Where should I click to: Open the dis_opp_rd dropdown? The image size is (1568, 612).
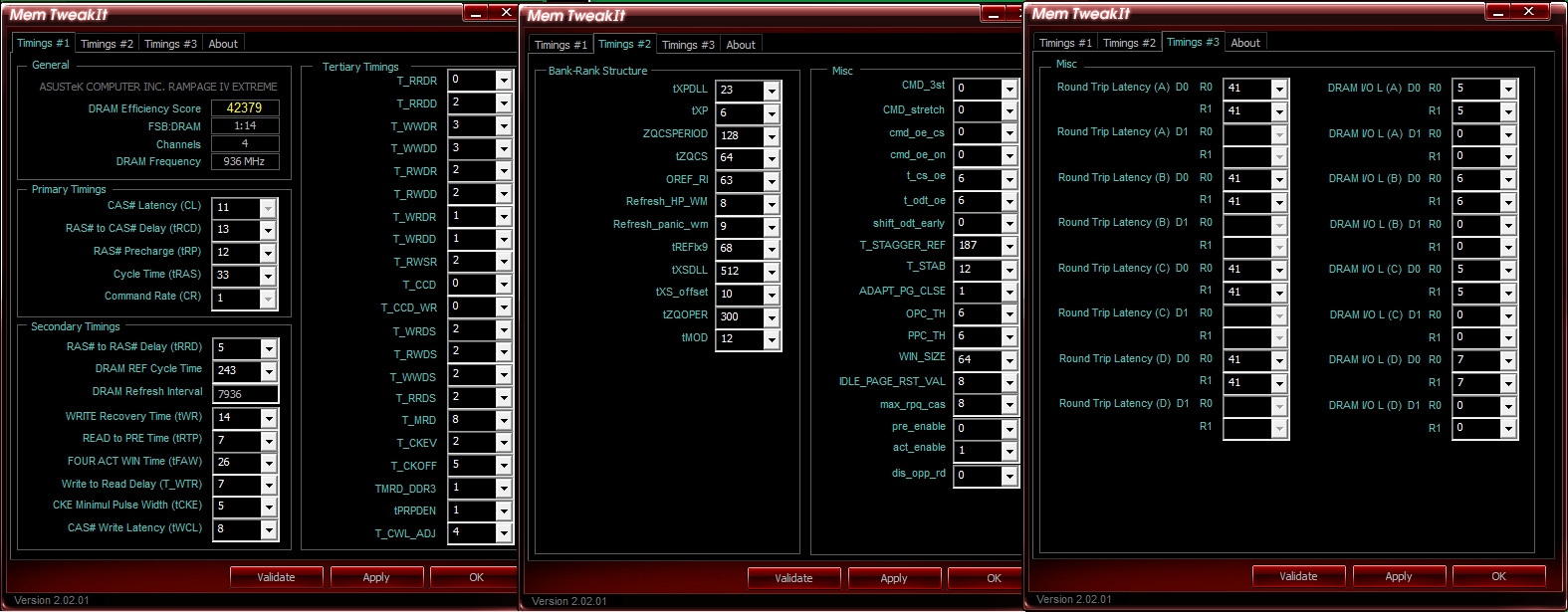1009,476
